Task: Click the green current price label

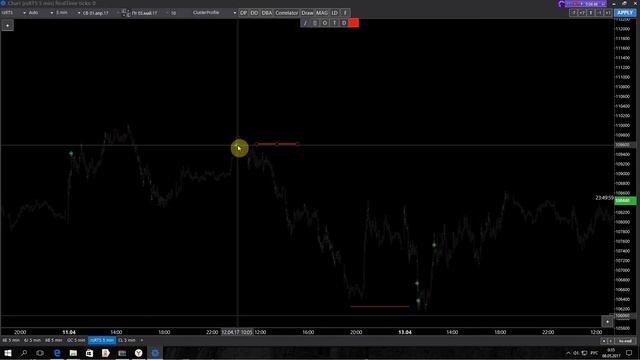Action: [625, 200]
